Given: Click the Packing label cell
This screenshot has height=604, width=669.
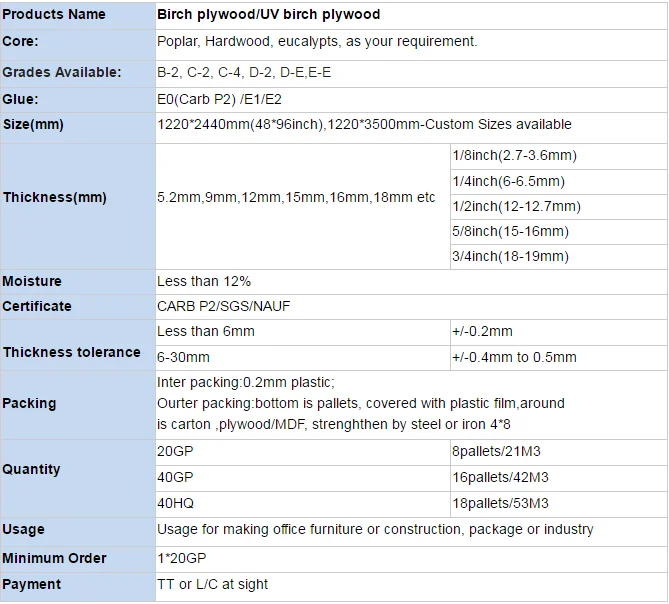Looking at the screenshot, I should [x=29, y=403].
